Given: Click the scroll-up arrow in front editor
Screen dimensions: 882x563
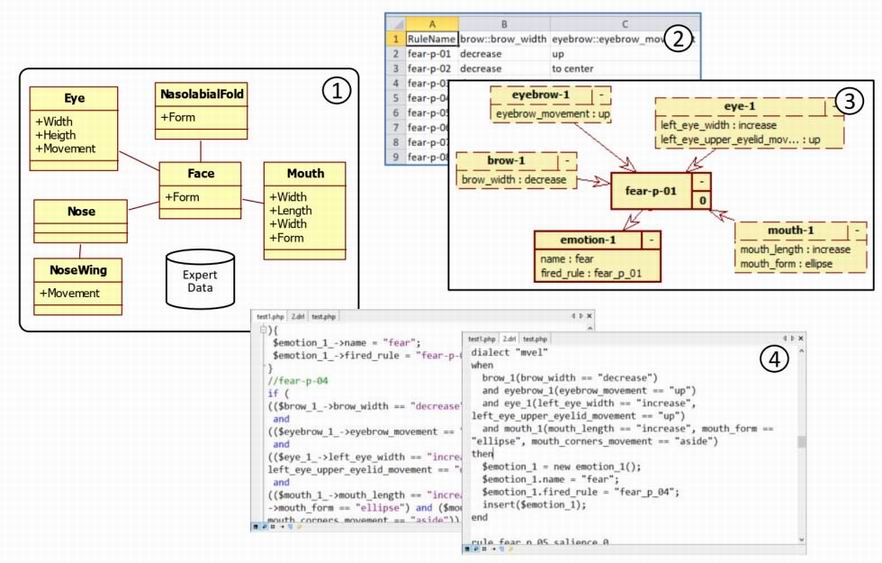Looking at the screenshot, I should [802, 351].
